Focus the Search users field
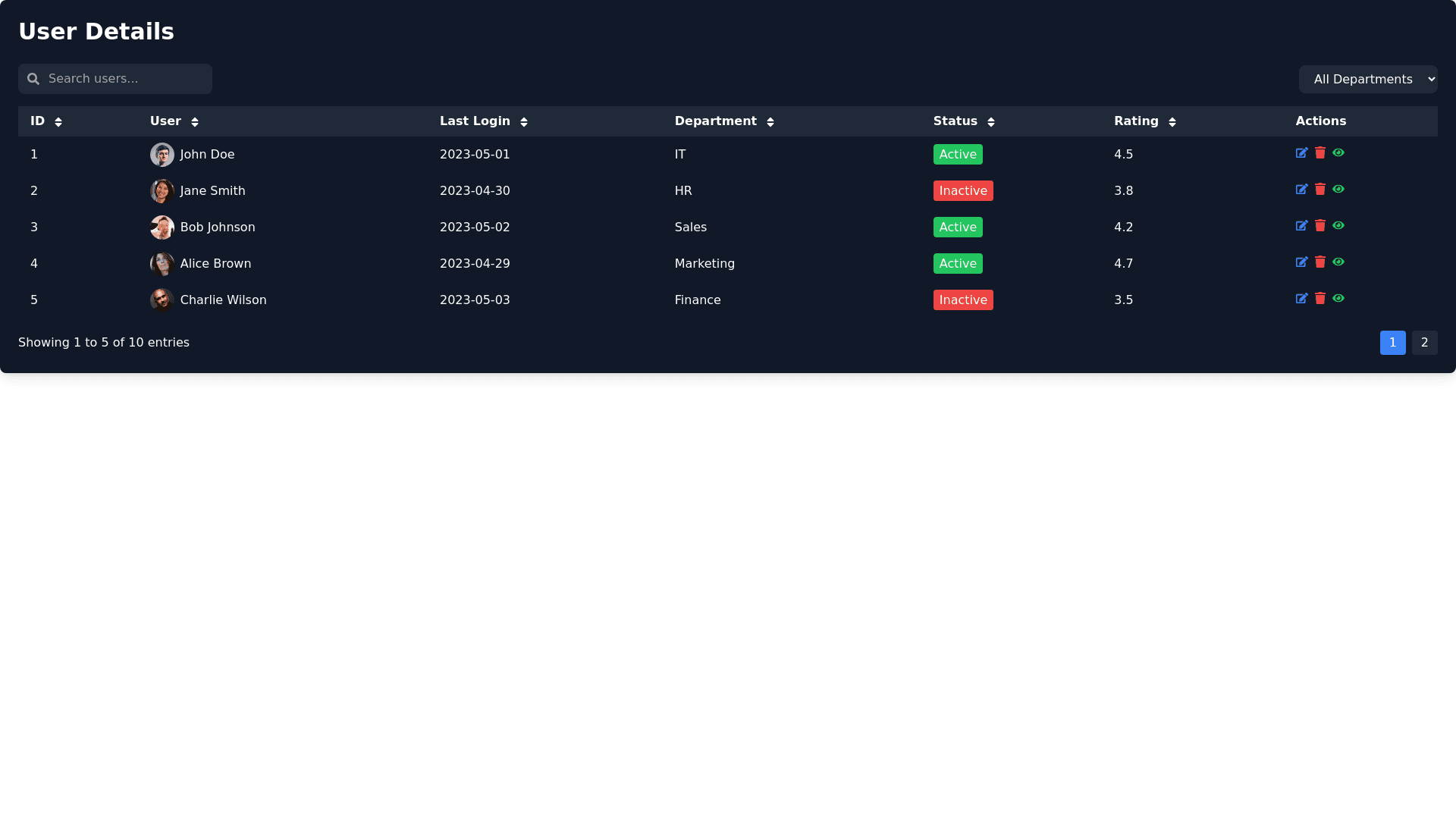 pyautogui.click(x=125, y=79)
